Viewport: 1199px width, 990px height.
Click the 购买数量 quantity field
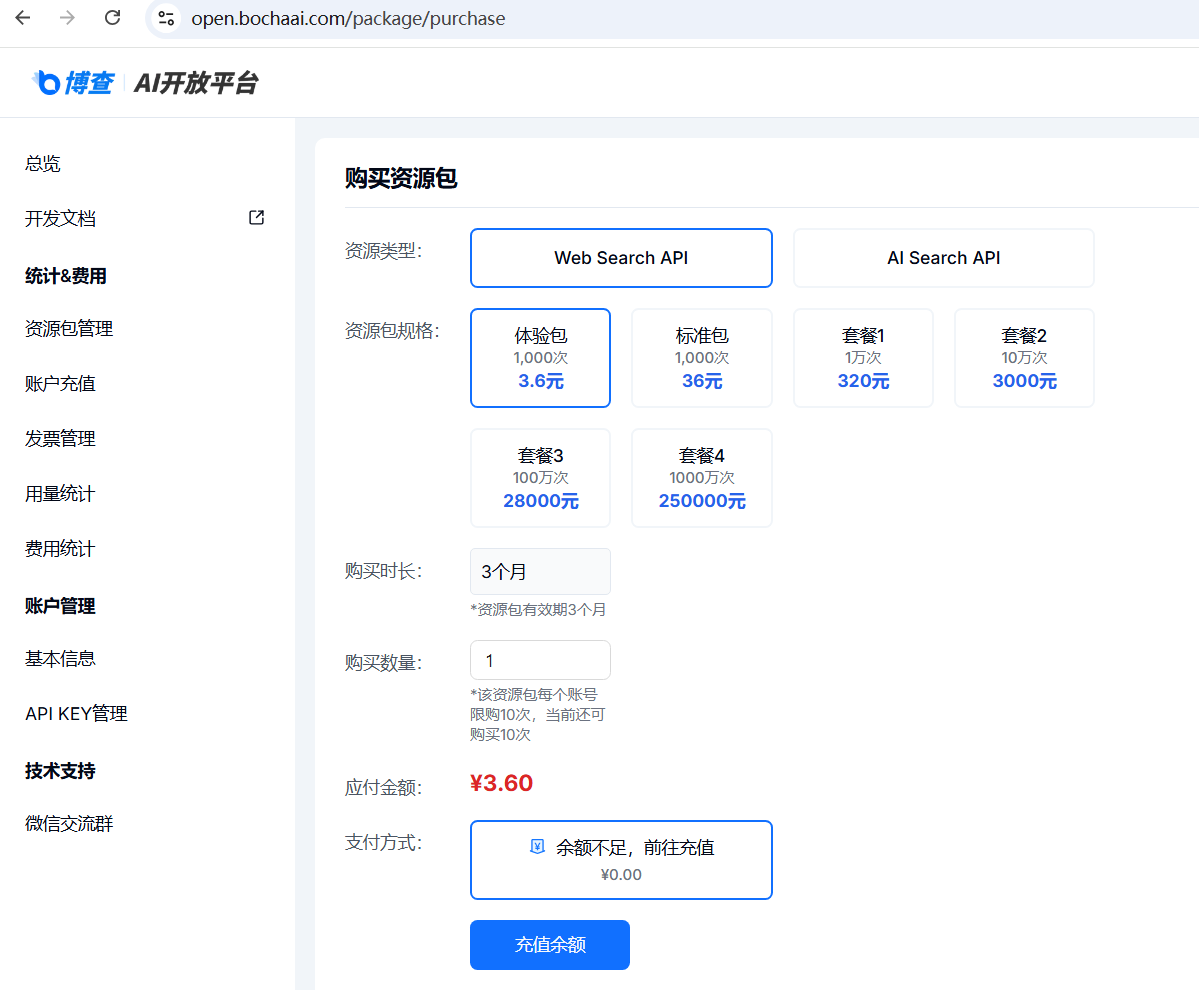(x=541, y=660)
